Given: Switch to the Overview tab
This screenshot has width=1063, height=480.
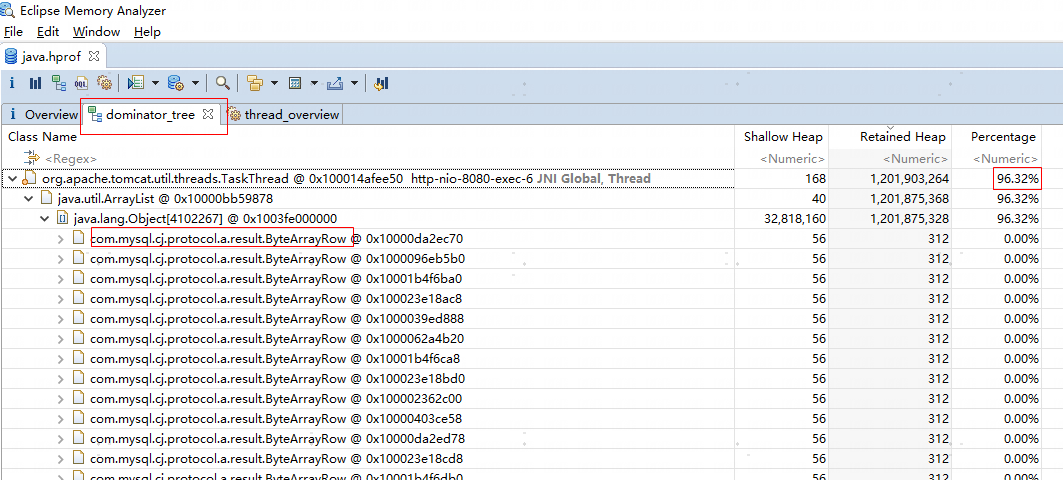Looking at the screenshot, I should 41,115.
